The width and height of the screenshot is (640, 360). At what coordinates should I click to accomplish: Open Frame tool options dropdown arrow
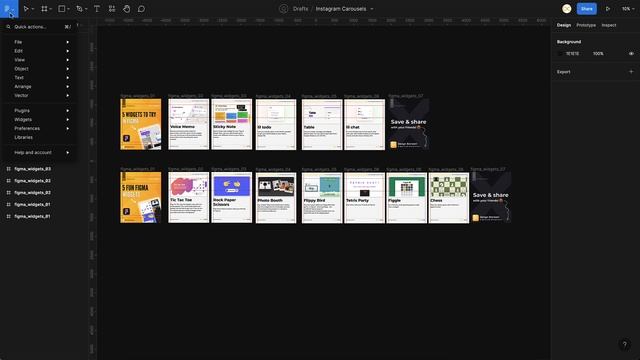(51, 9)
